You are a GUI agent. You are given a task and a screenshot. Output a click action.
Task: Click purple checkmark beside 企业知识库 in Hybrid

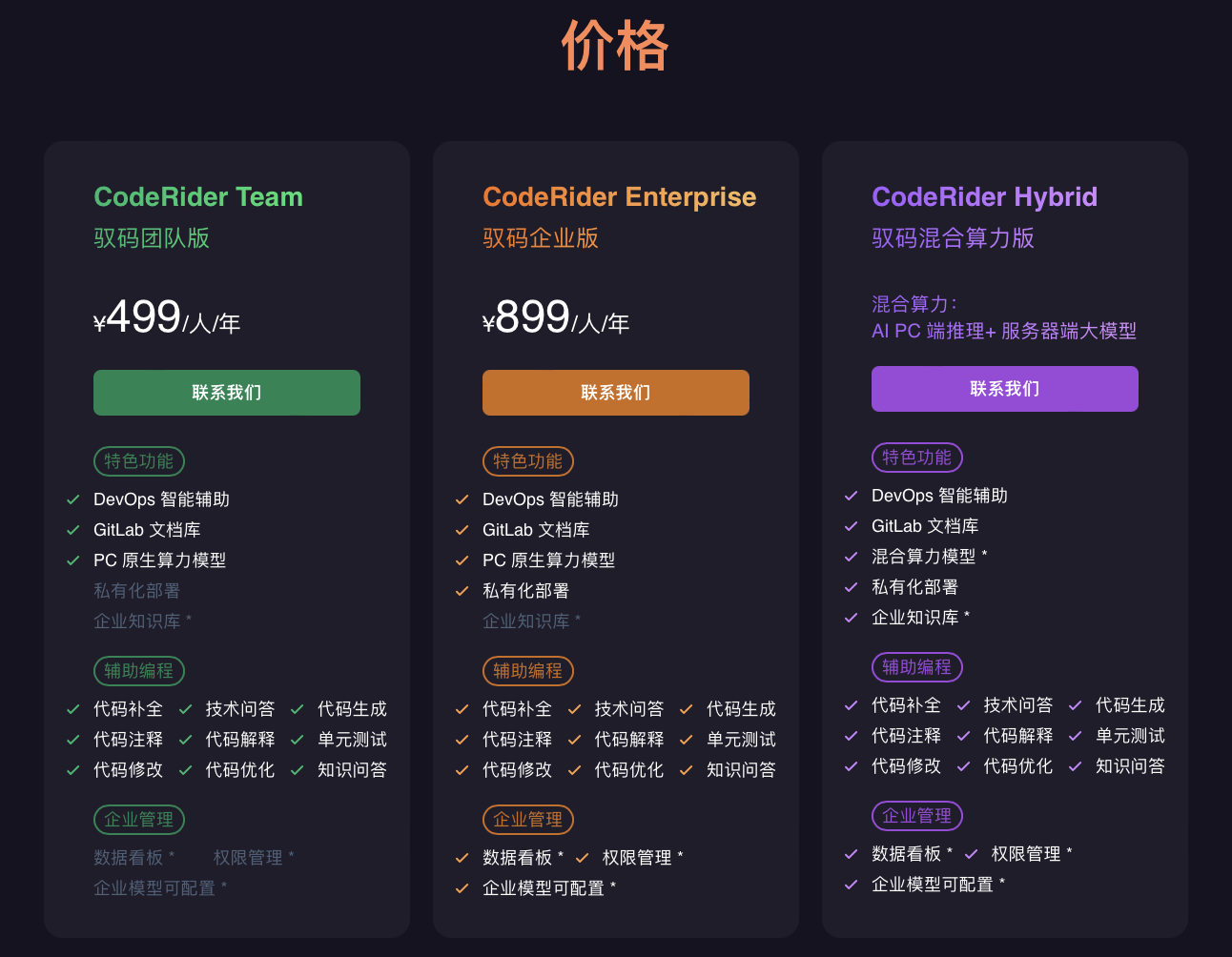pos(851,618)
